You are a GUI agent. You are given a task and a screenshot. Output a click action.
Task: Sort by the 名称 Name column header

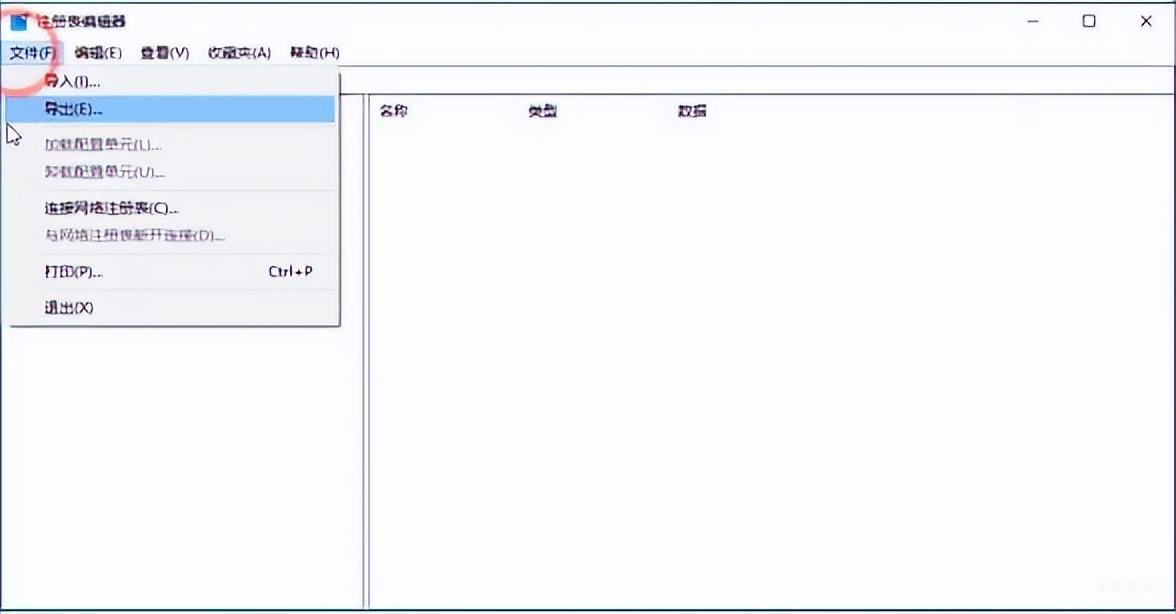pos(394,111)
